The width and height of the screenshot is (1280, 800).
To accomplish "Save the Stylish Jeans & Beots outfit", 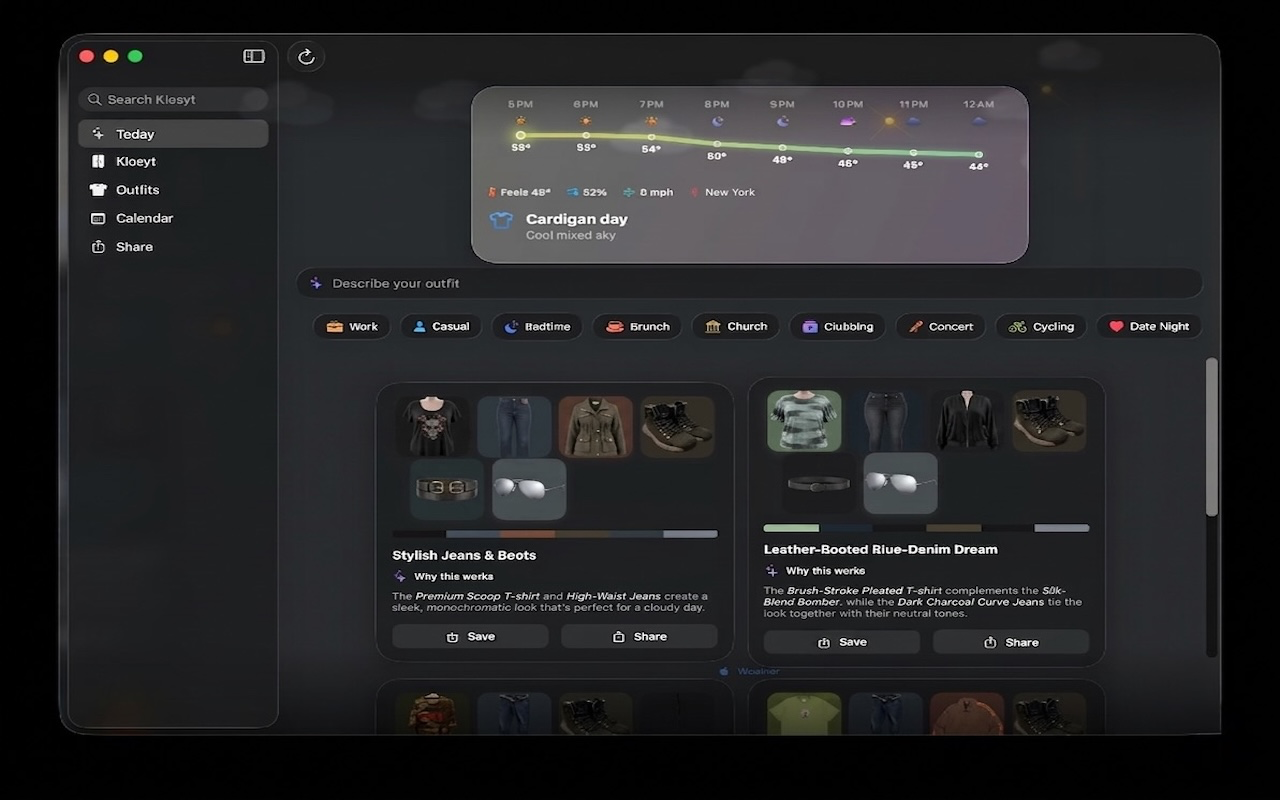I will point(470,636).
